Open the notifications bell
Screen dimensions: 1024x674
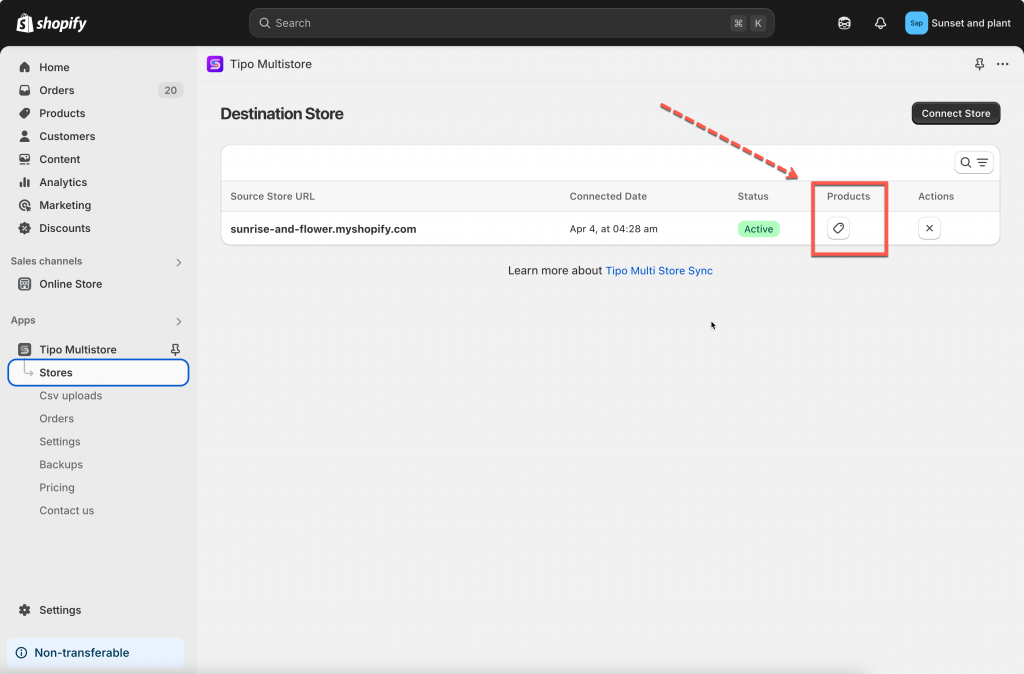point(880,23)
